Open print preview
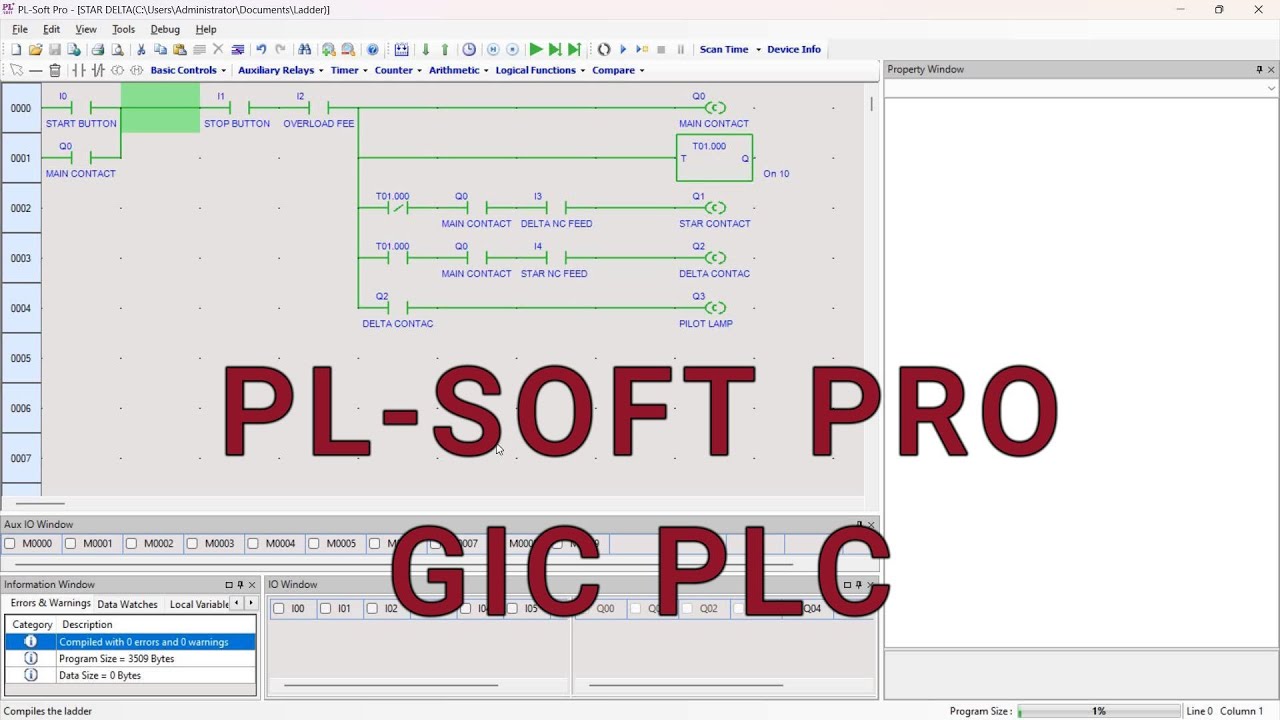This screenshot has height=720, width=1280. pyautogui.click(x=117, y=49)
